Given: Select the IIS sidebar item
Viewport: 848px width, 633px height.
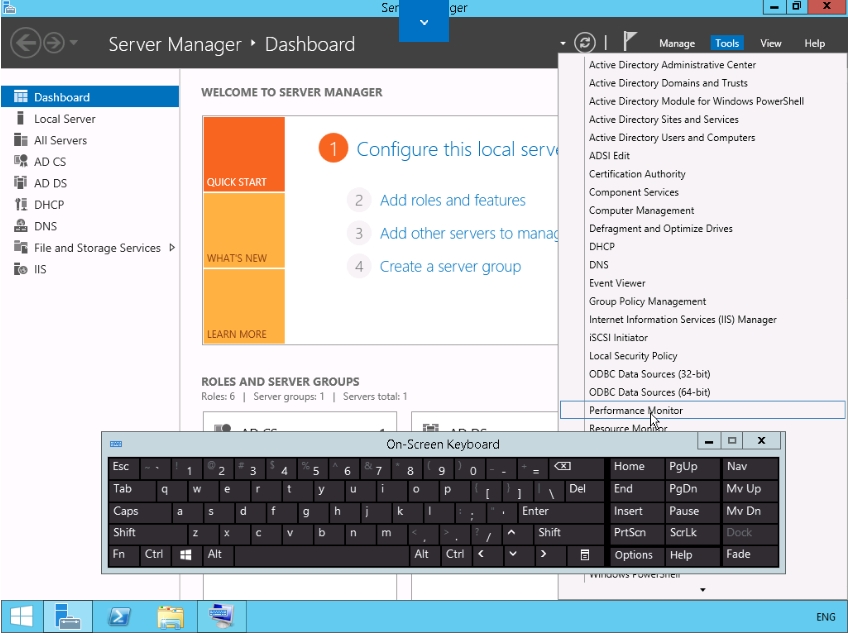Looking at the screenshot, I should 40,269.
